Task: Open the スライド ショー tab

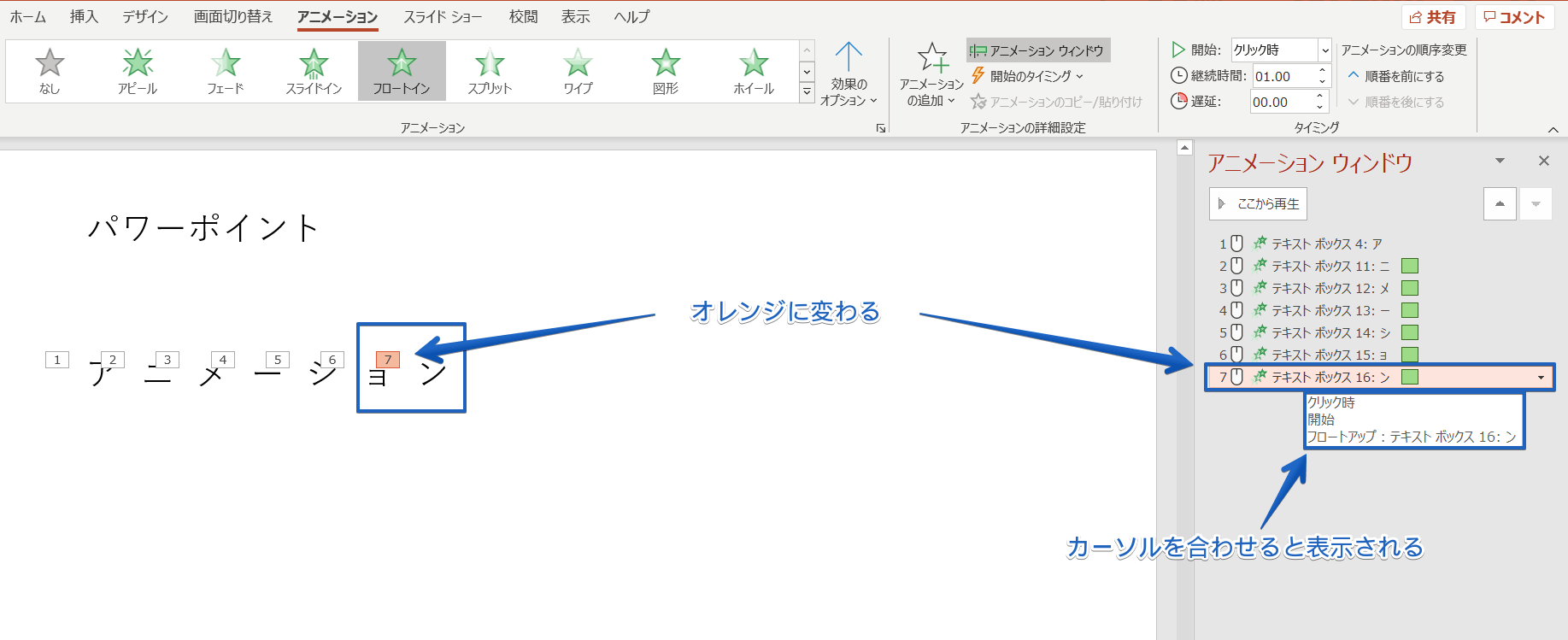Action: coord(443,17)
